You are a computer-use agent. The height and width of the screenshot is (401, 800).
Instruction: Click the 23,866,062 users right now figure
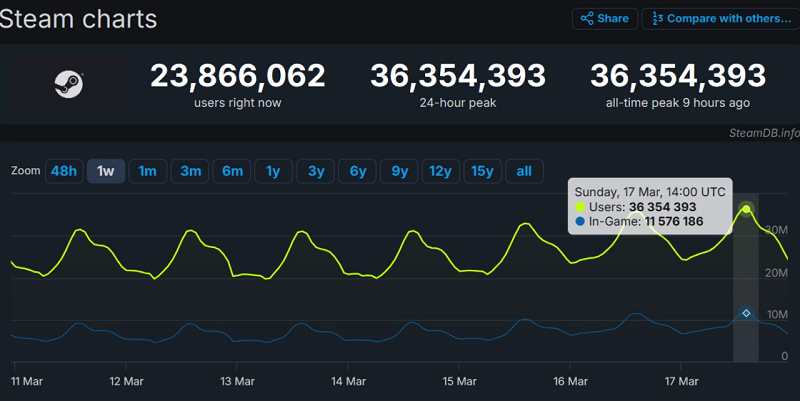point(238,76)
